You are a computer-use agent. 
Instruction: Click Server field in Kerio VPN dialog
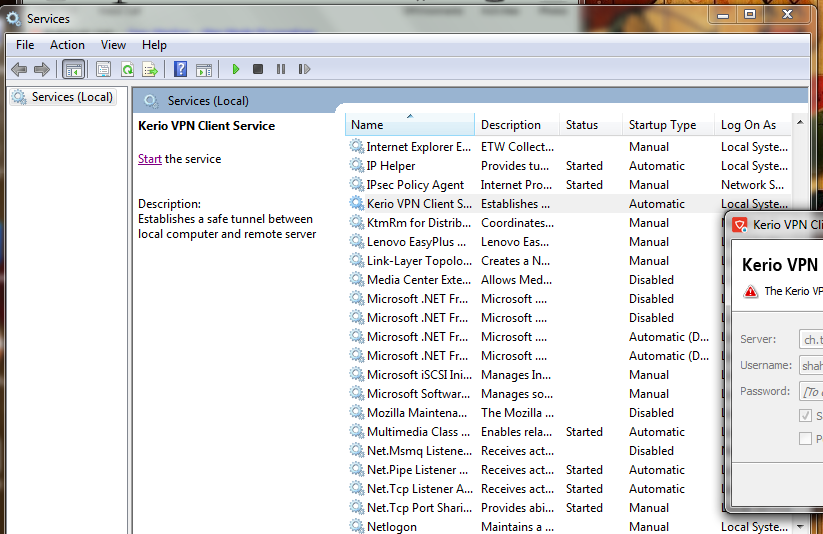(811, 339)
